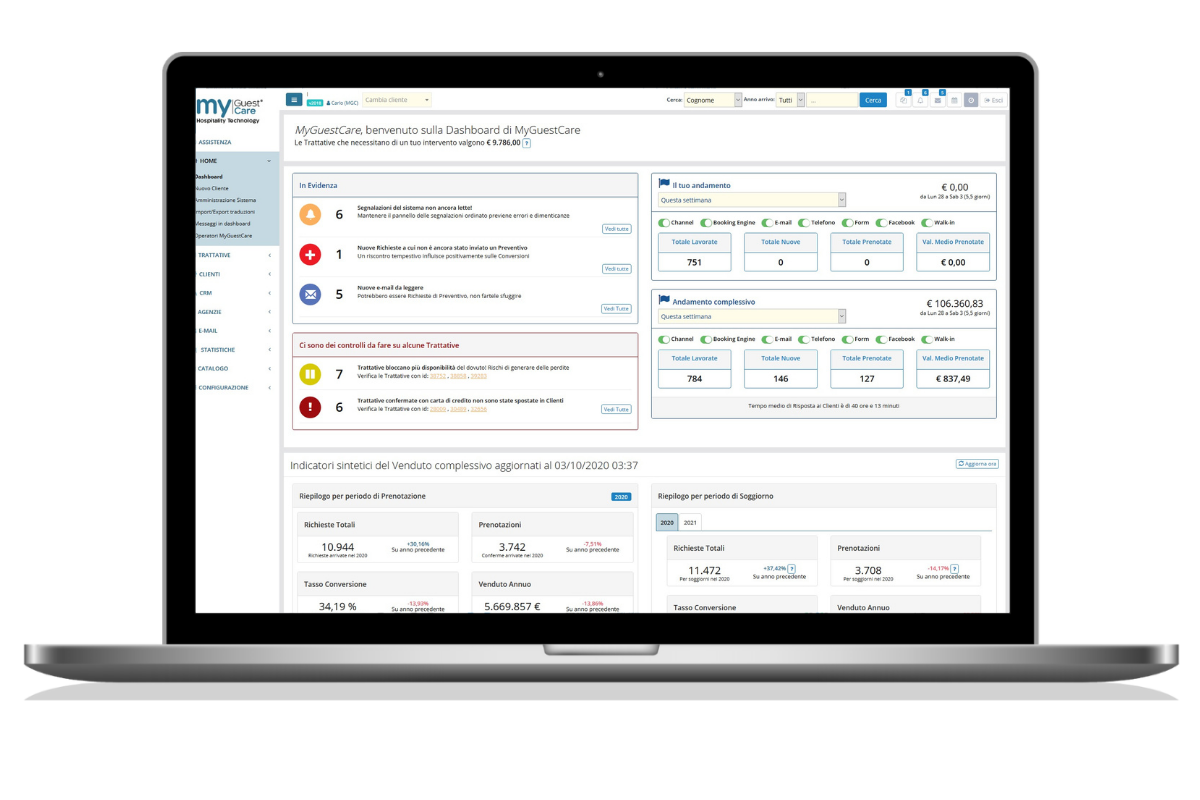Click the yellow pause icon for Trattative bloccano
This screenshot has height=800, width=1200.
(x=311, y=373)
